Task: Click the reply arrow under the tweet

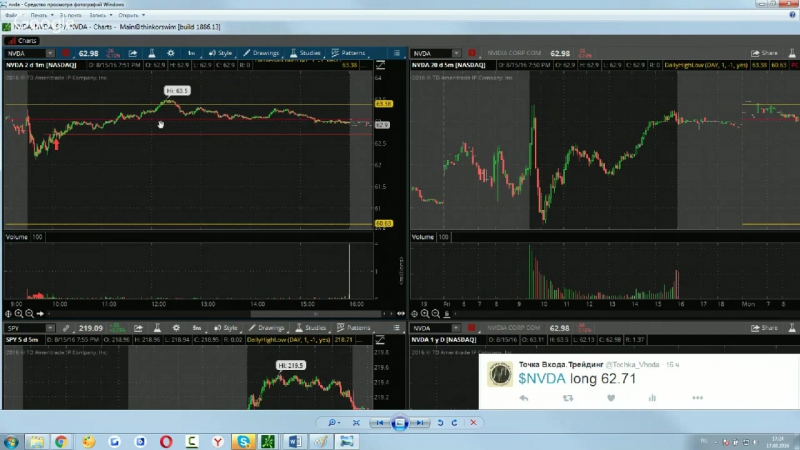Action: click(524, 398)
